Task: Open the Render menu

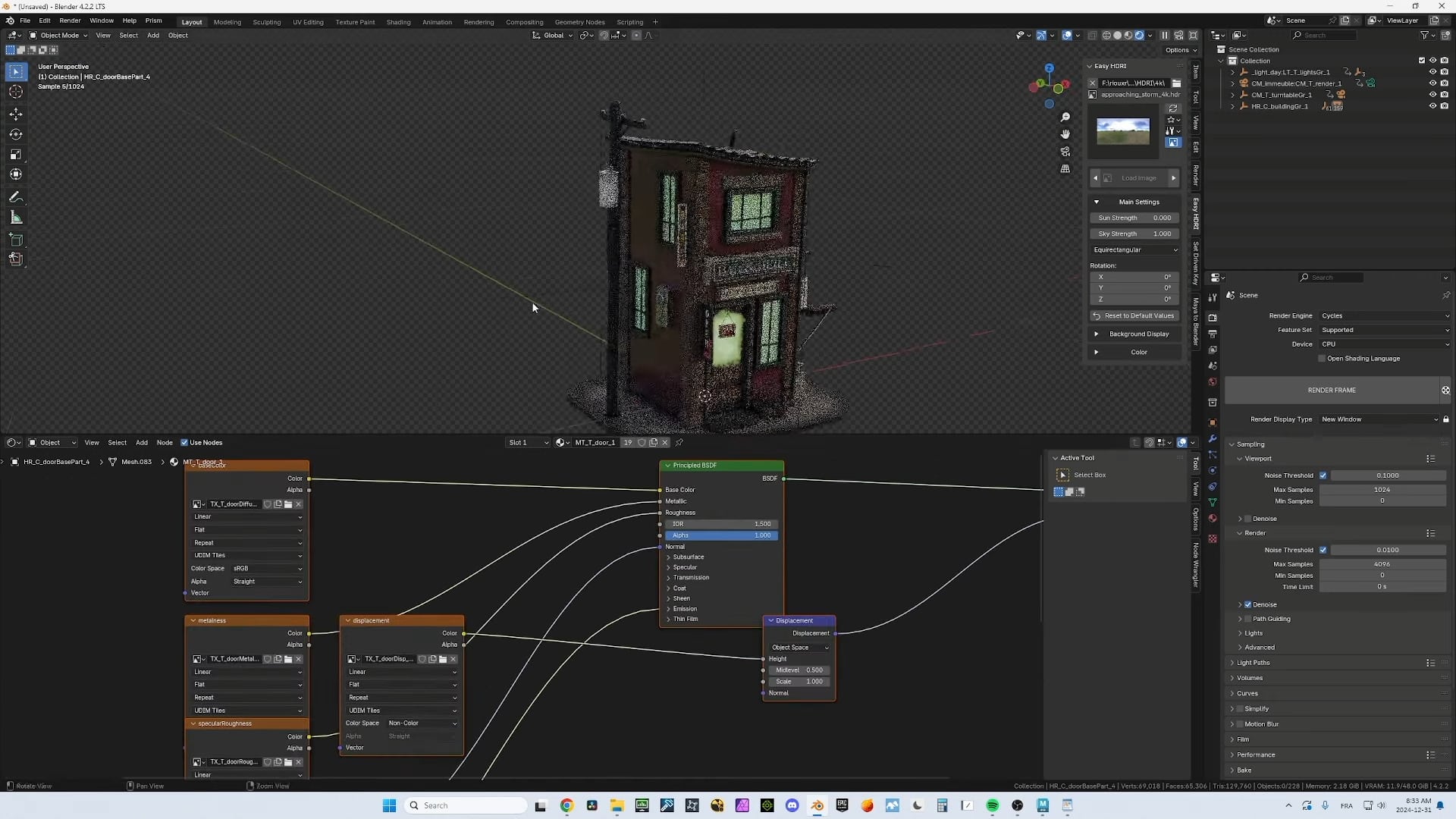Action: pos(70,20)
